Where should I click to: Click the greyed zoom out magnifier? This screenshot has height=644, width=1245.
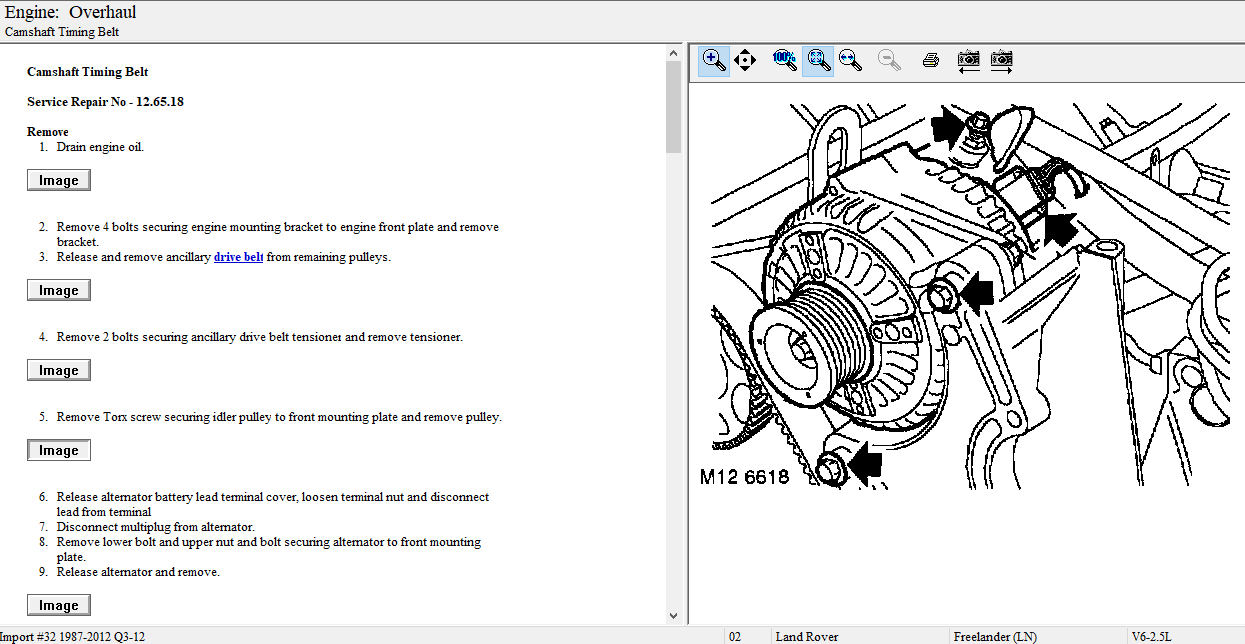tap(889, 60)
